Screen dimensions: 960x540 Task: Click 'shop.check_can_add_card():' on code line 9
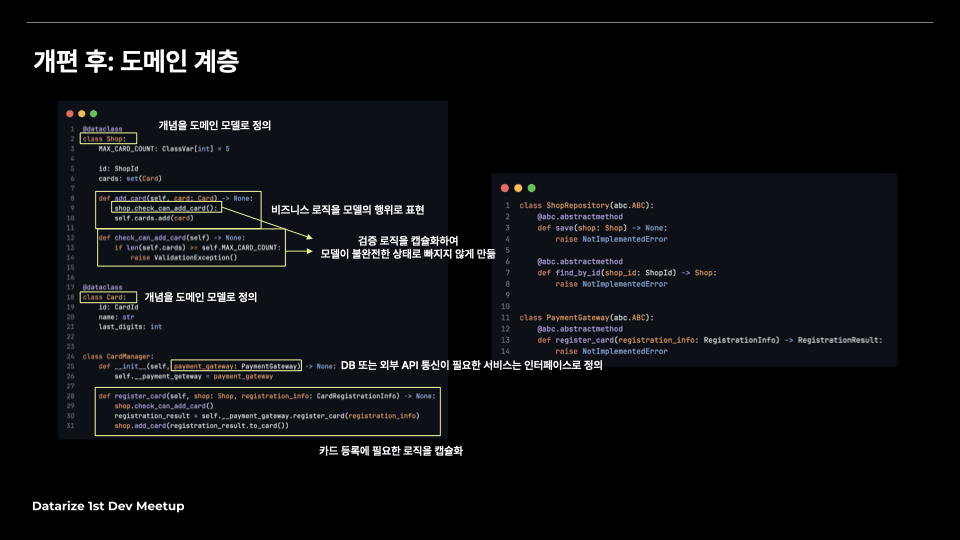point(166,208)
